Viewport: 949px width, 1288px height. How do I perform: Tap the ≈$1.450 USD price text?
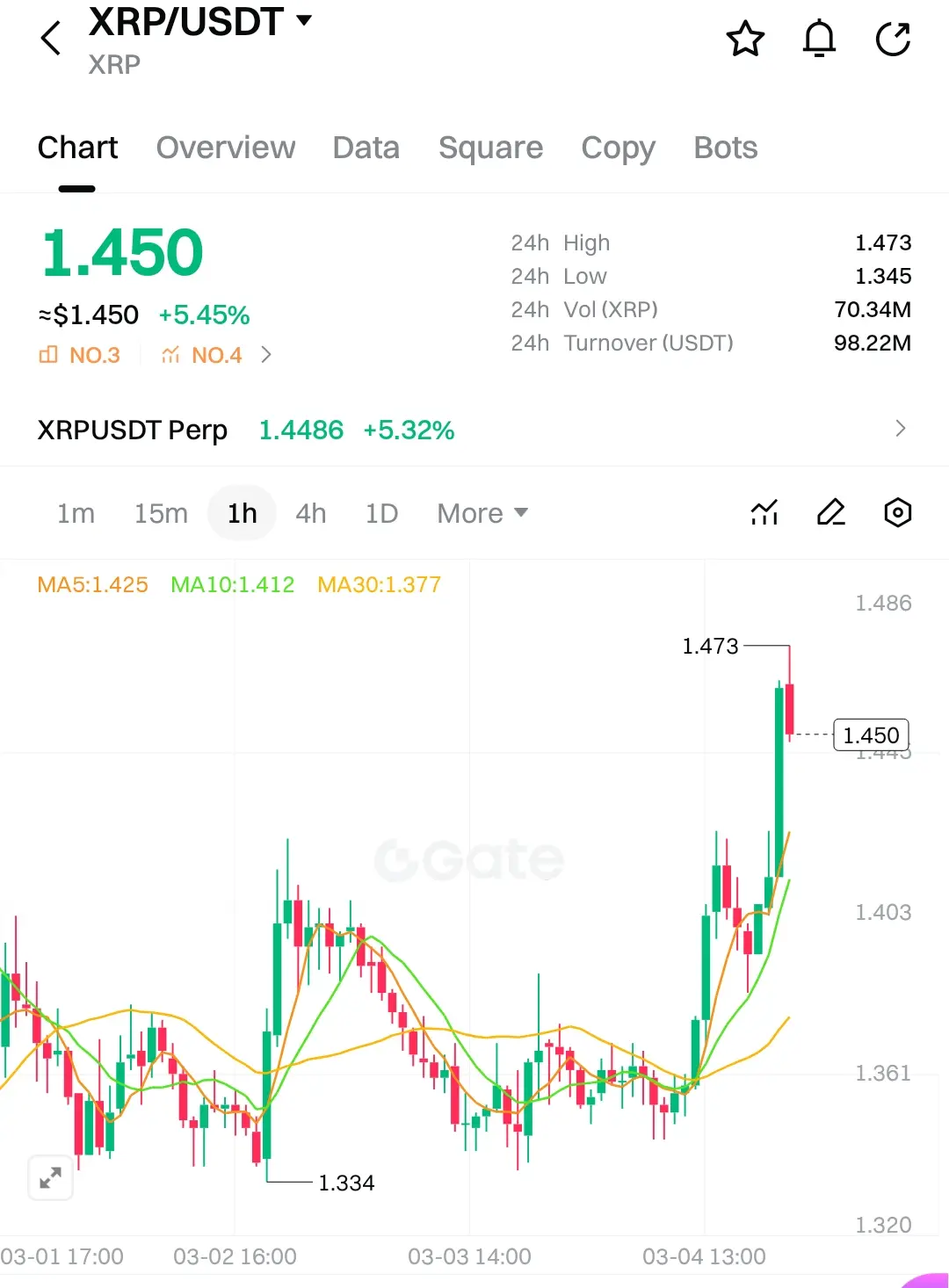tap(88, 315)
